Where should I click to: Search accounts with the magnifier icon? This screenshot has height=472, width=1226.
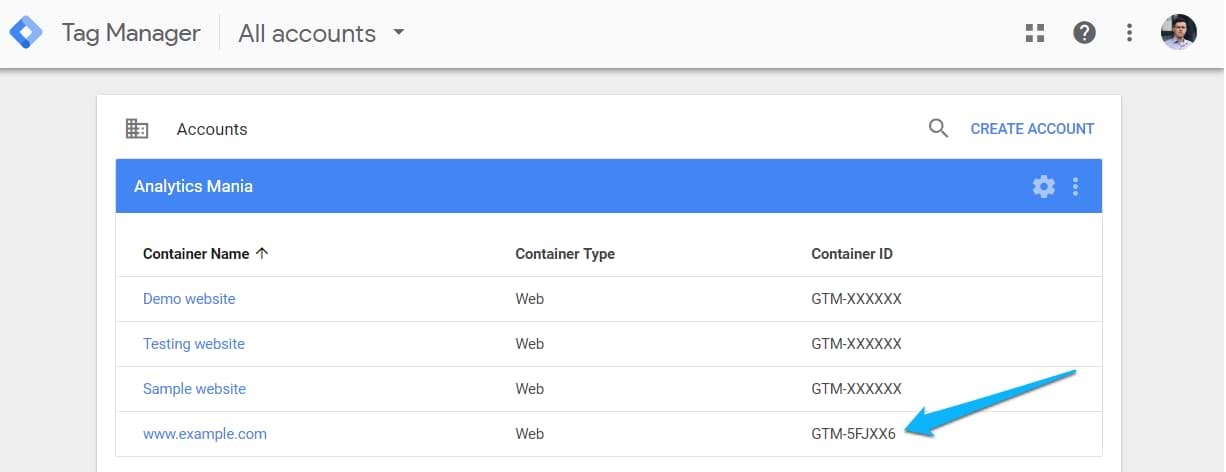(938, 128)
